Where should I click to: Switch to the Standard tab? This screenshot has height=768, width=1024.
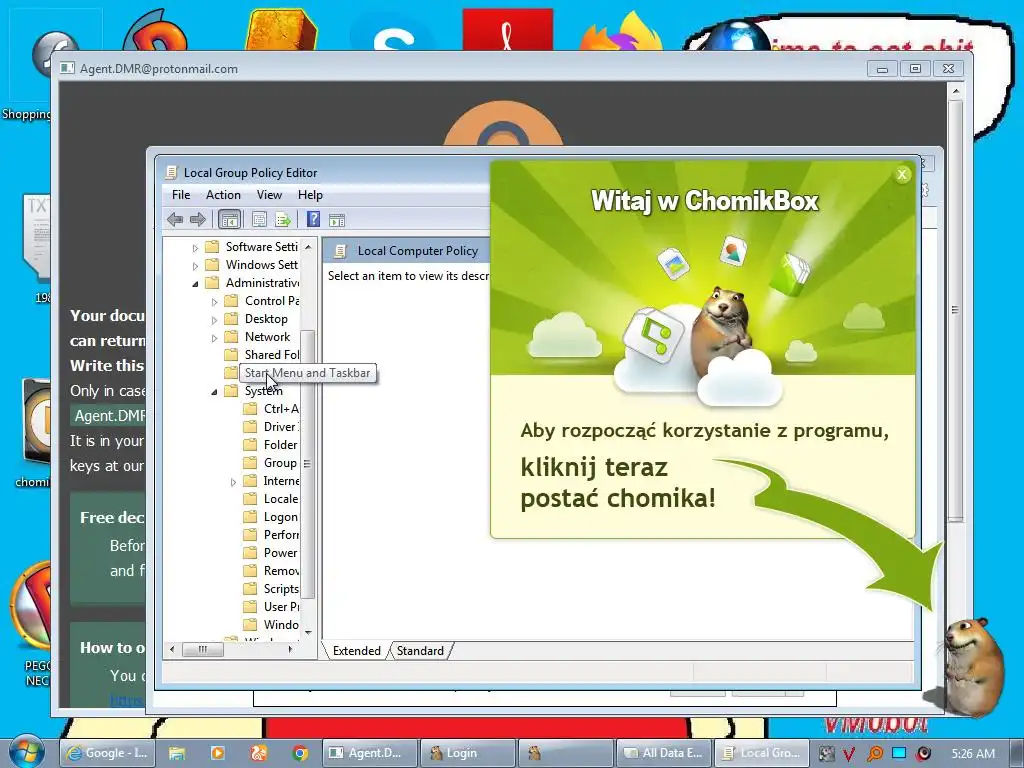click(420, 650)
